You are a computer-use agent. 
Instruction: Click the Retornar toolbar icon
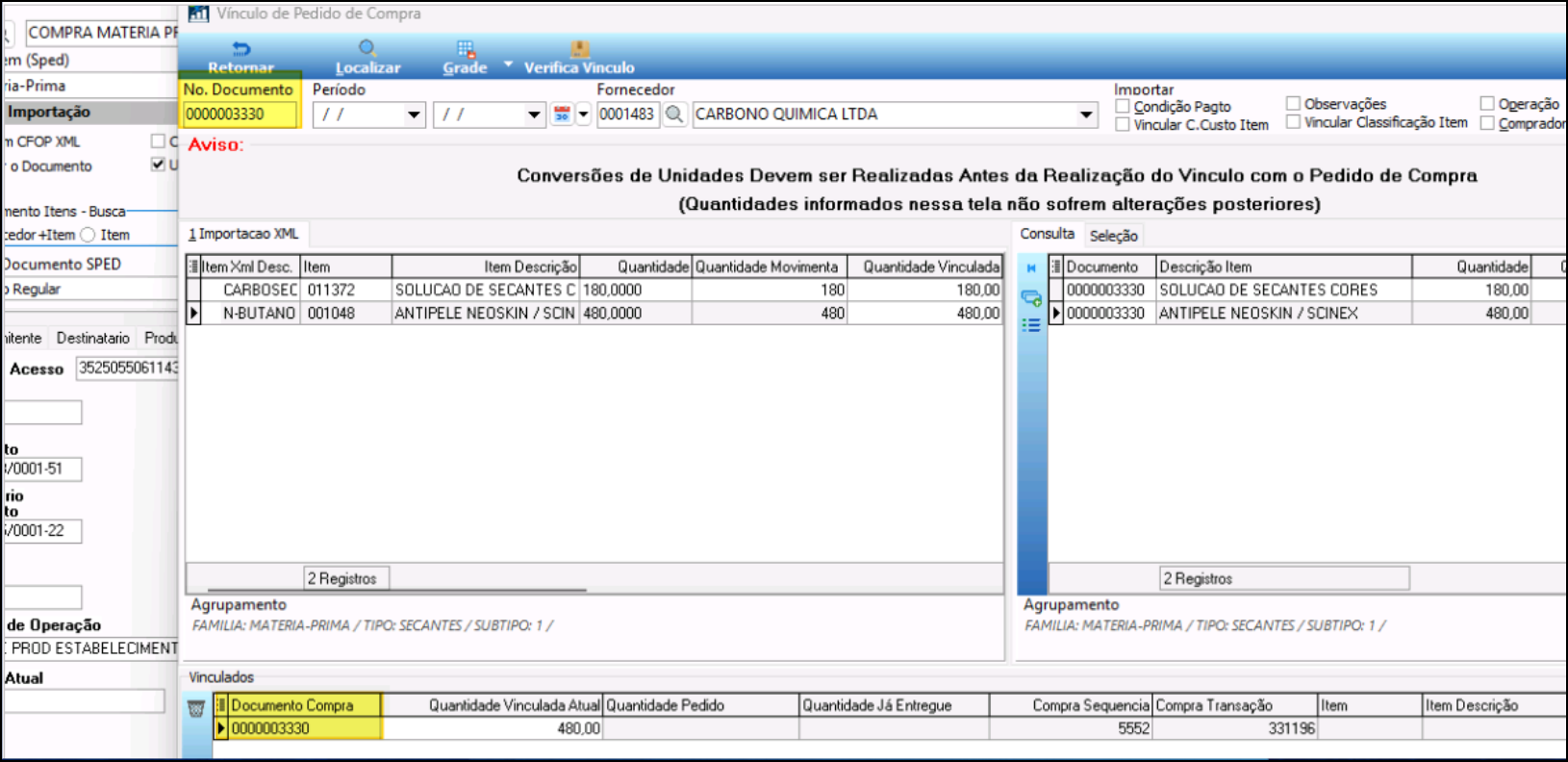coord(241,48)
